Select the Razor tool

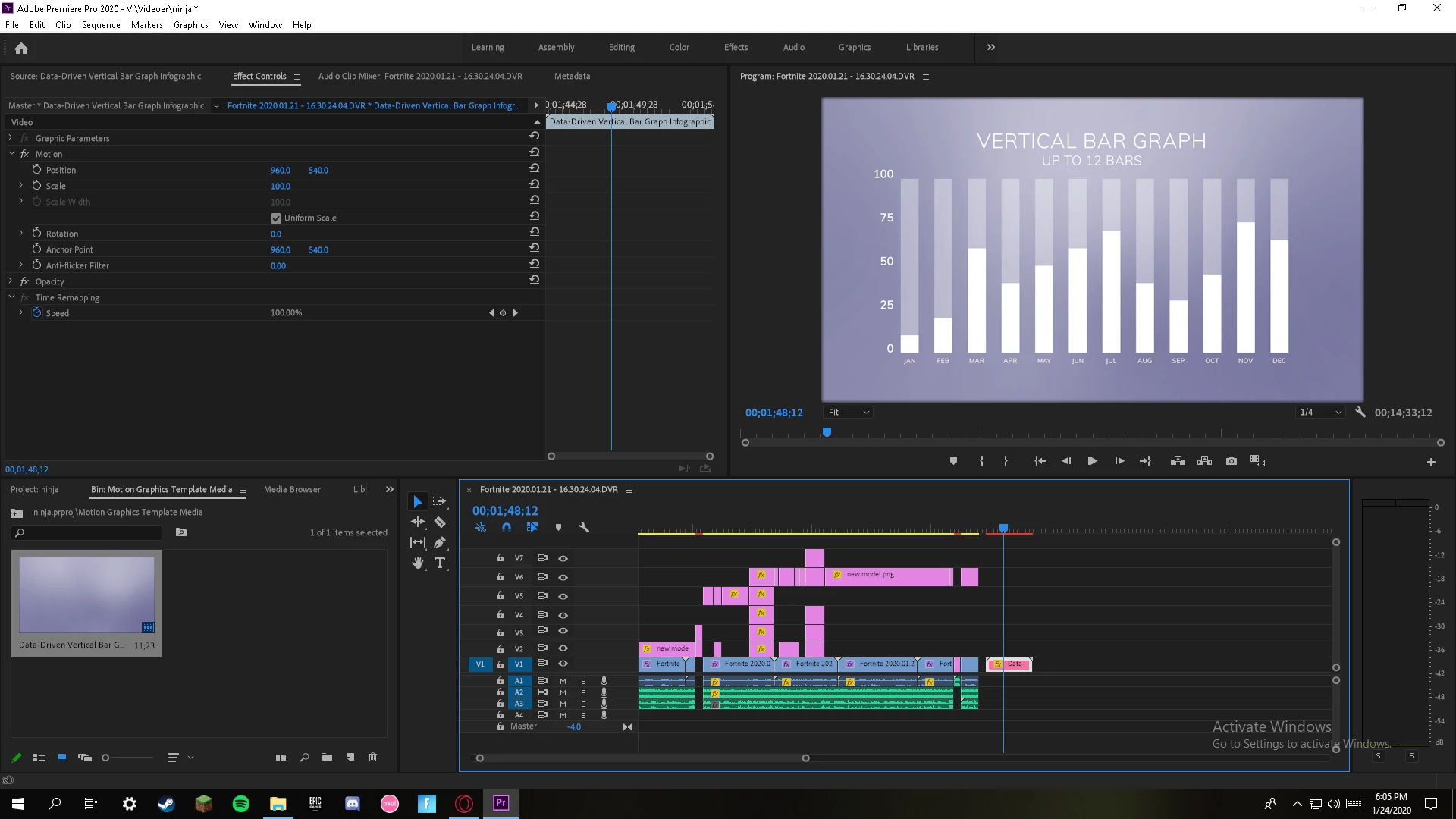[440, 522]
